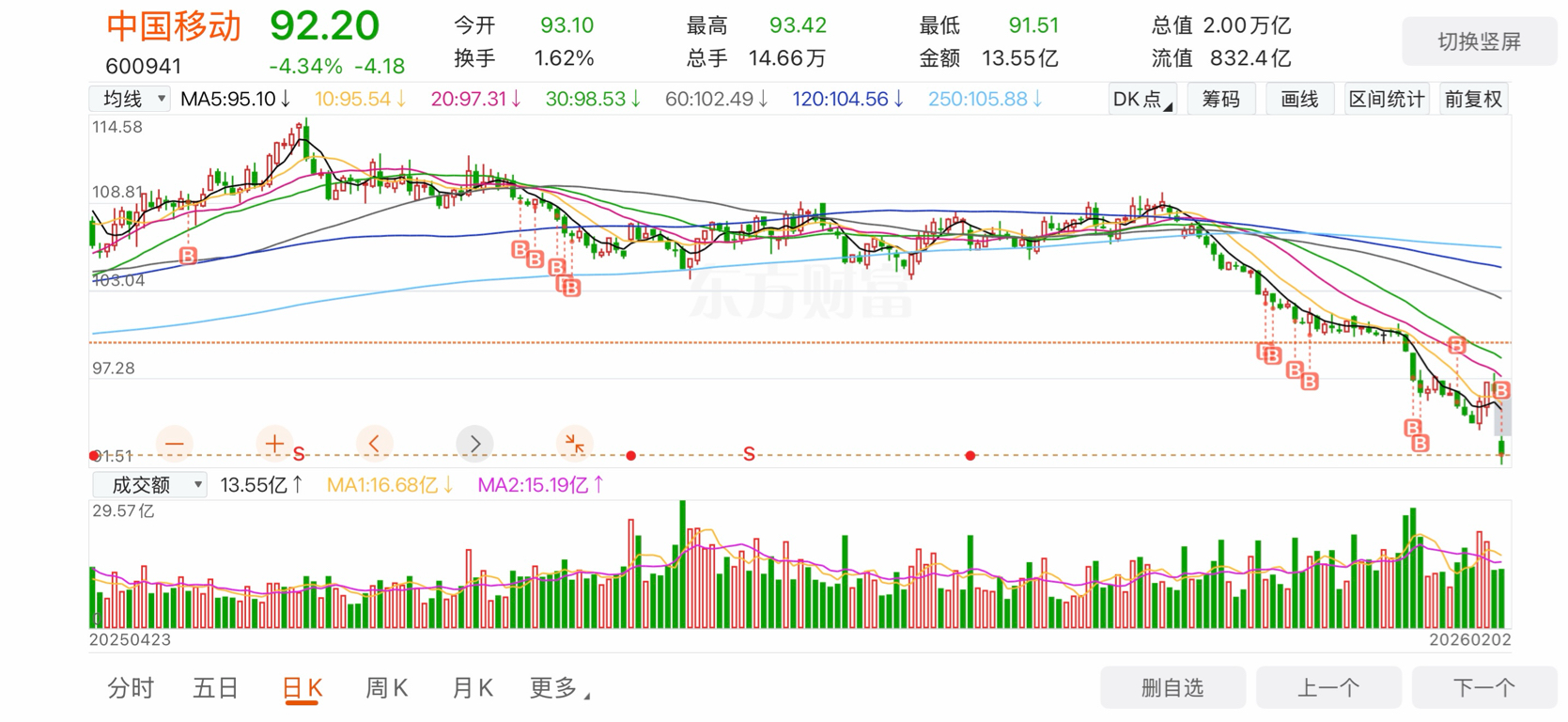Image resolution: width=1568 pixels, height=722 pixels.
Task: Click the orange 10:95.54 MA label
Action: coord(361,99)
